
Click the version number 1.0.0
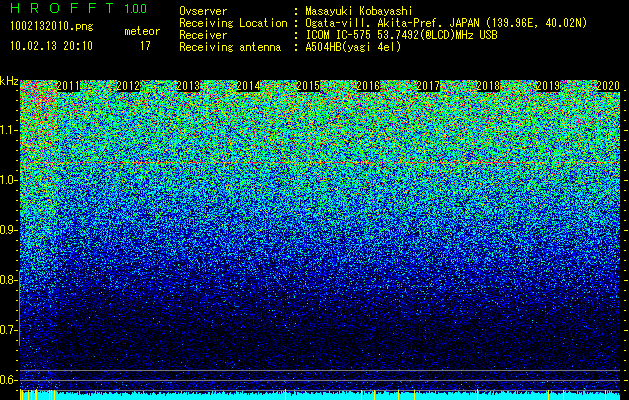(x=136, y=8)
